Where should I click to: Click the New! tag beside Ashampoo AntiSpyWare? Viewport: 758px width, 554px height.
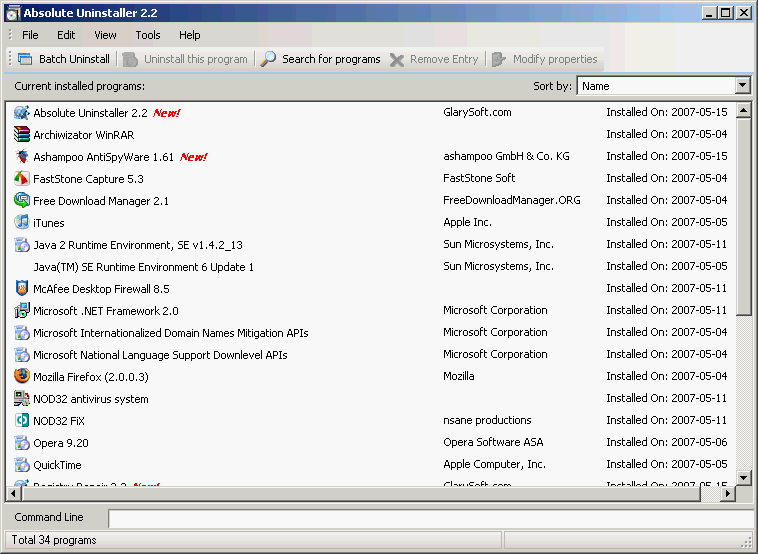[x=193, y=157]
